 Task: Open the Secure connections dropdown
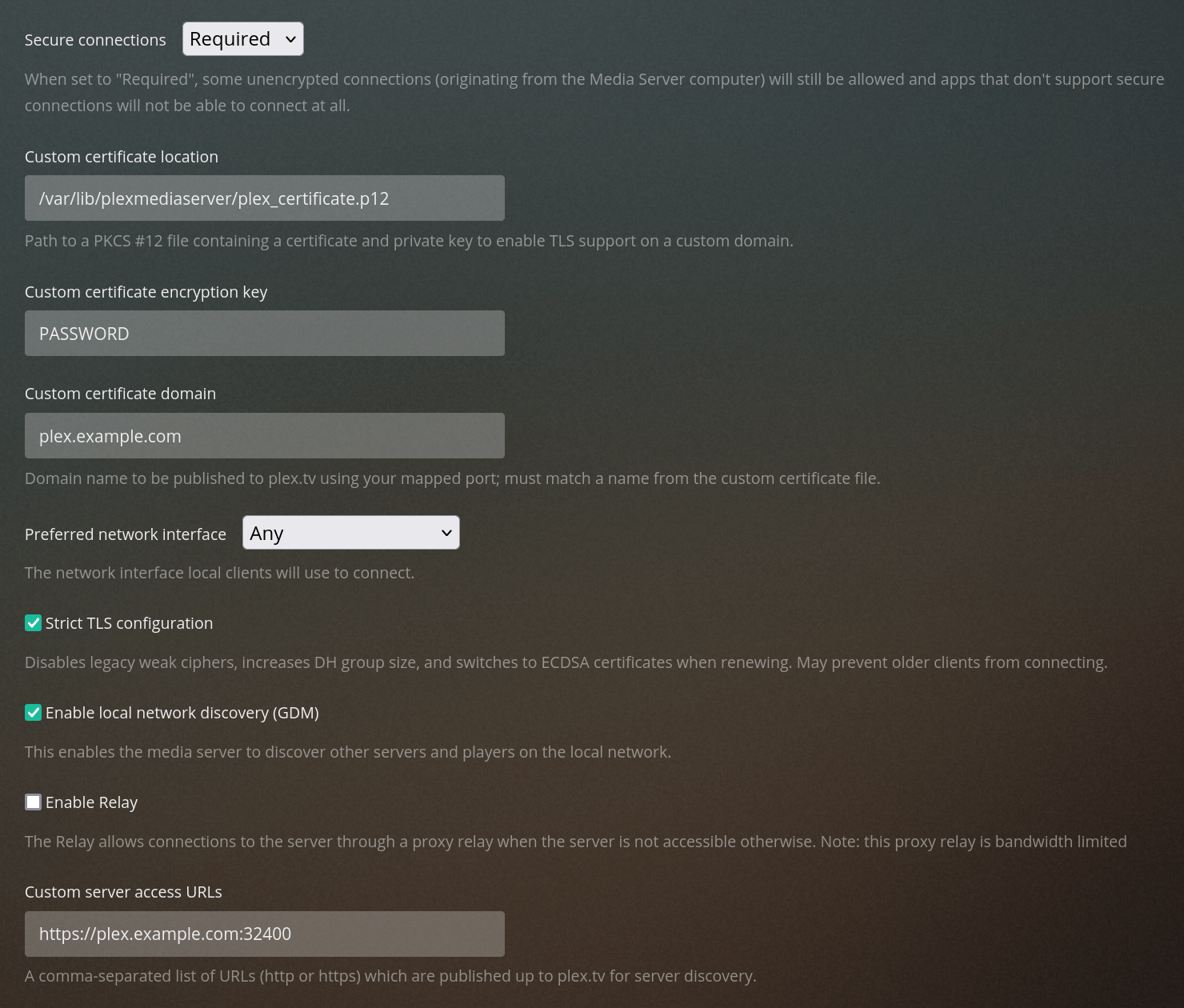click(242, 38)
